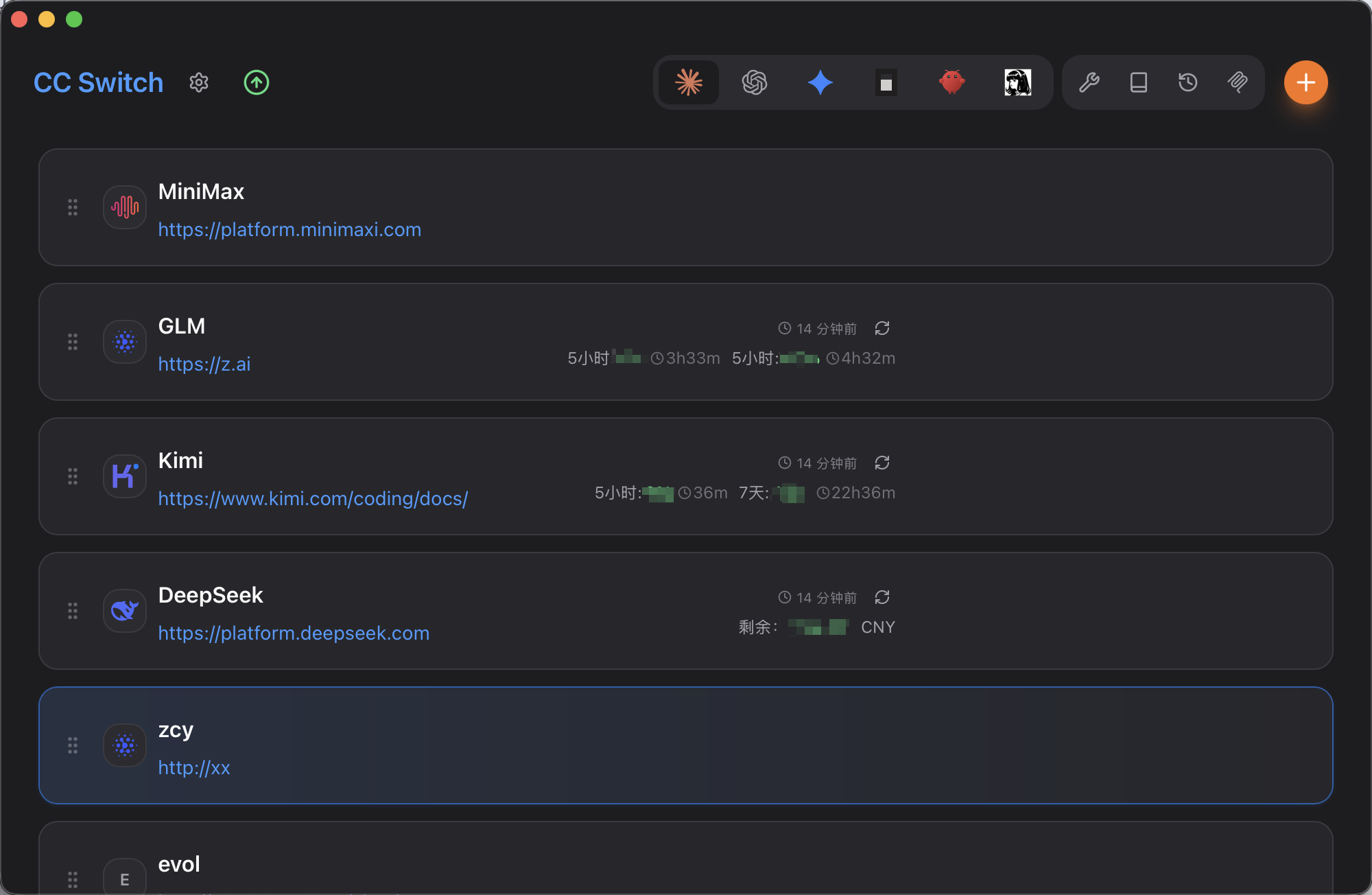Select the Kimi provider name
This screenshot has width=1372, height=895.
tap(180, 461)
